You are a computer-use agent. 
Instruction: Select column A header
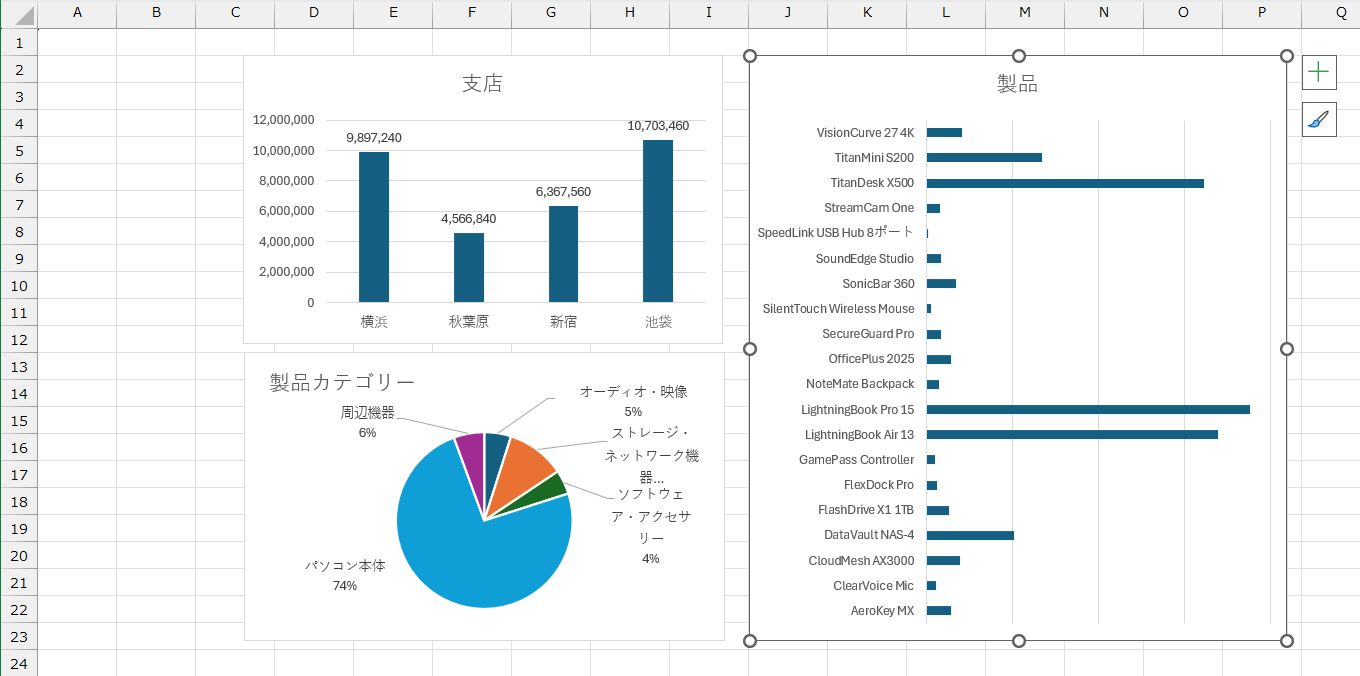[x=77, y=14]
